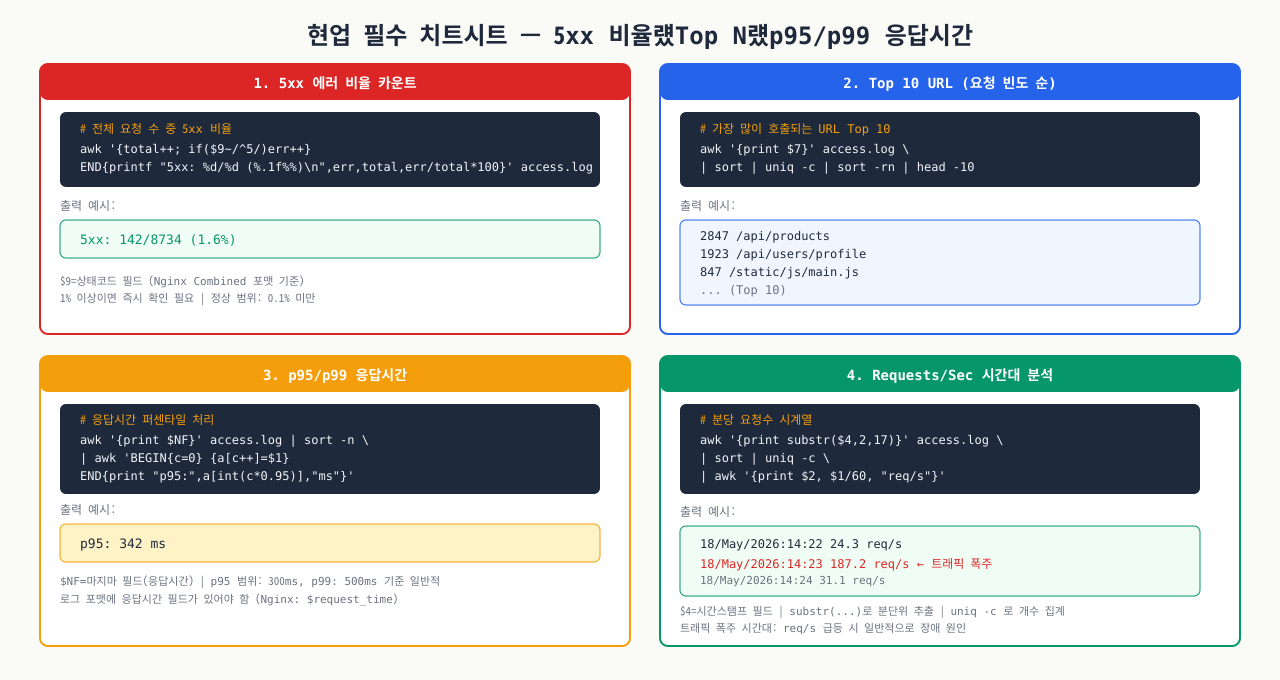The width and height of the screenshot is (1280, 680).
Task: Click the output 'p95: 342 ms'
Action: 123,544
